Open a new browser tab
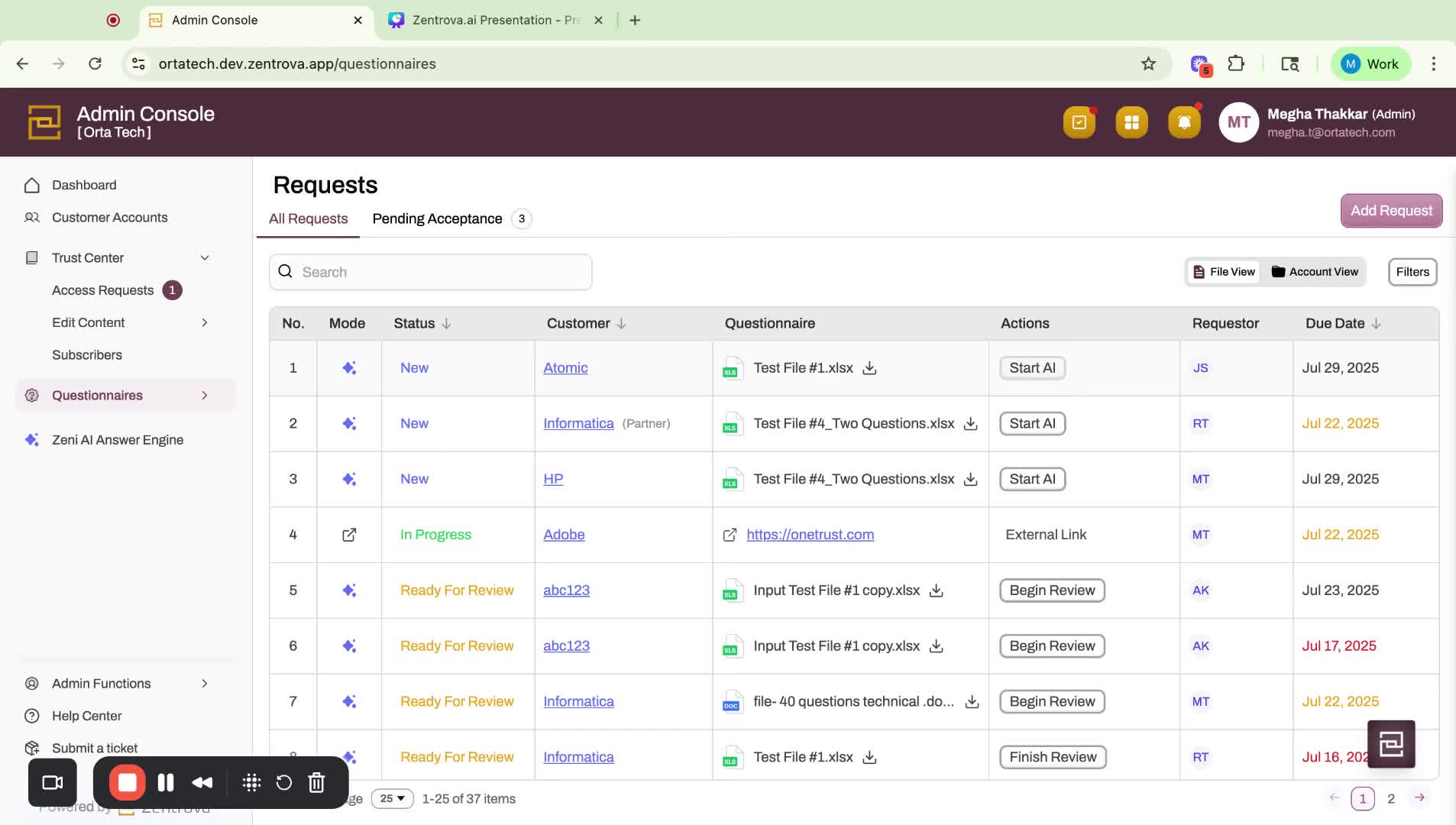 point(635,21)
